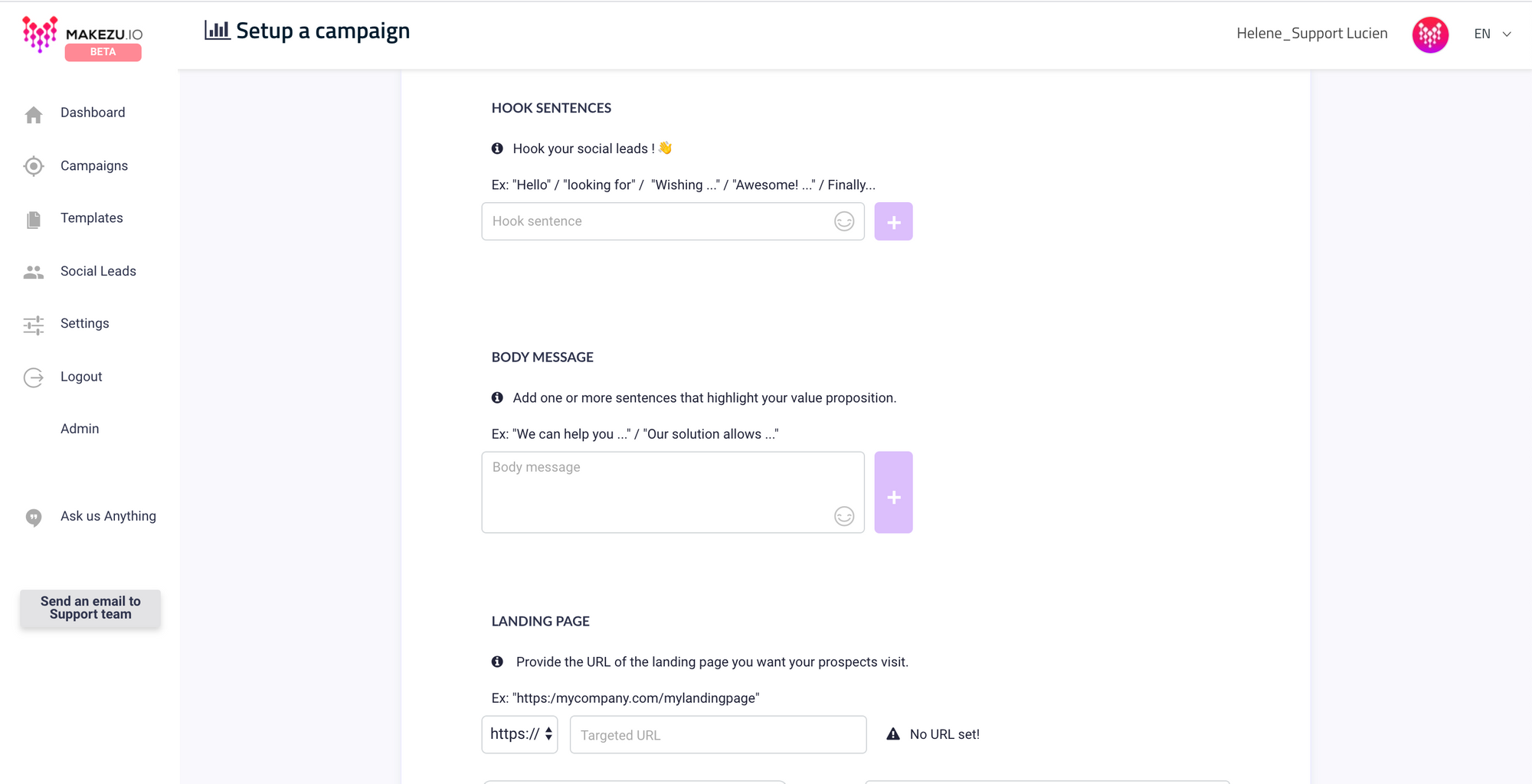The image size is (1532, 784).
Task: Open the Admin menu item
Action: click(80, 429)
